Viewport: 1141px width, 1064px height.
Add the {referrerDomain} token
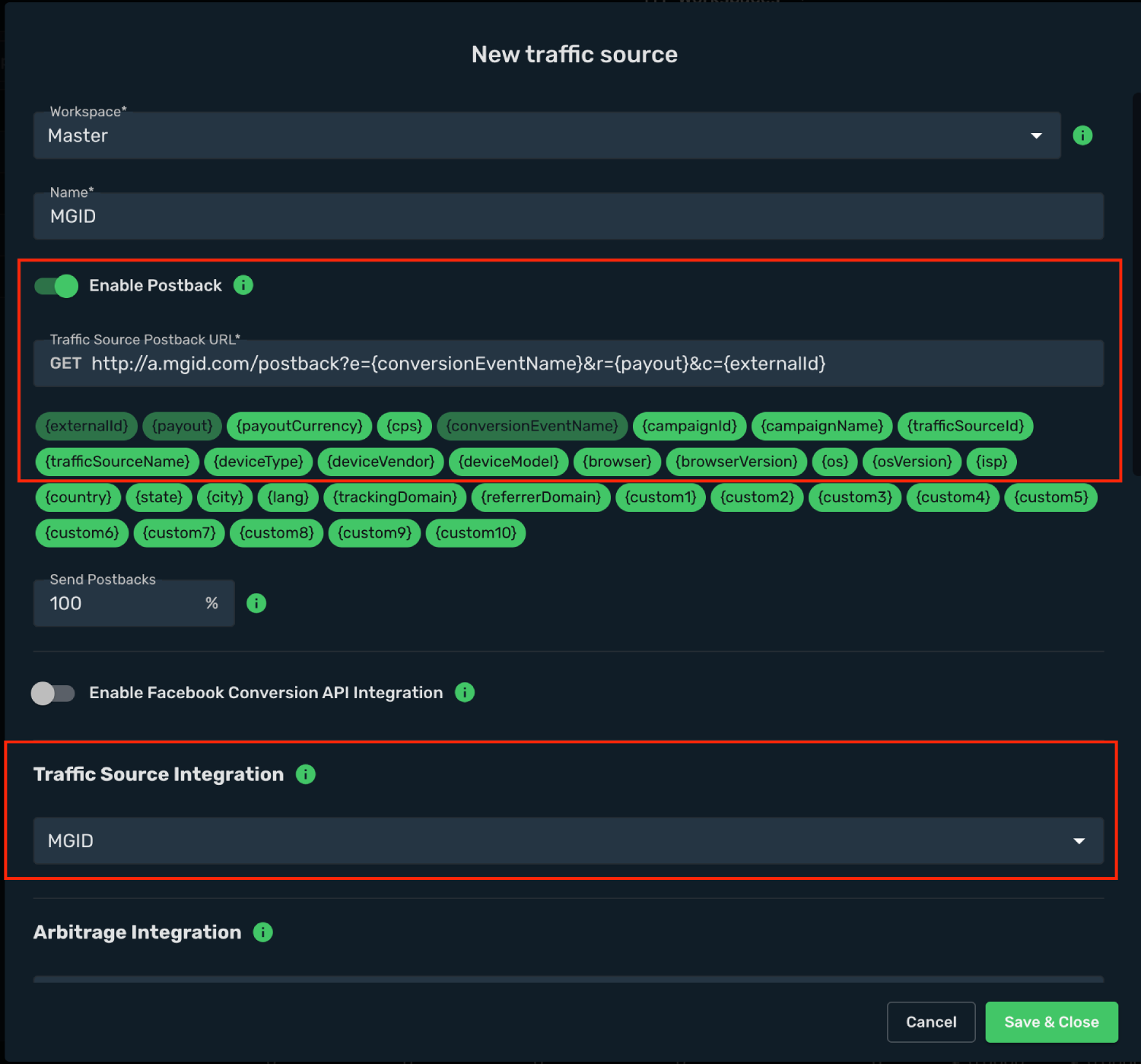click(x=541, y=497)
